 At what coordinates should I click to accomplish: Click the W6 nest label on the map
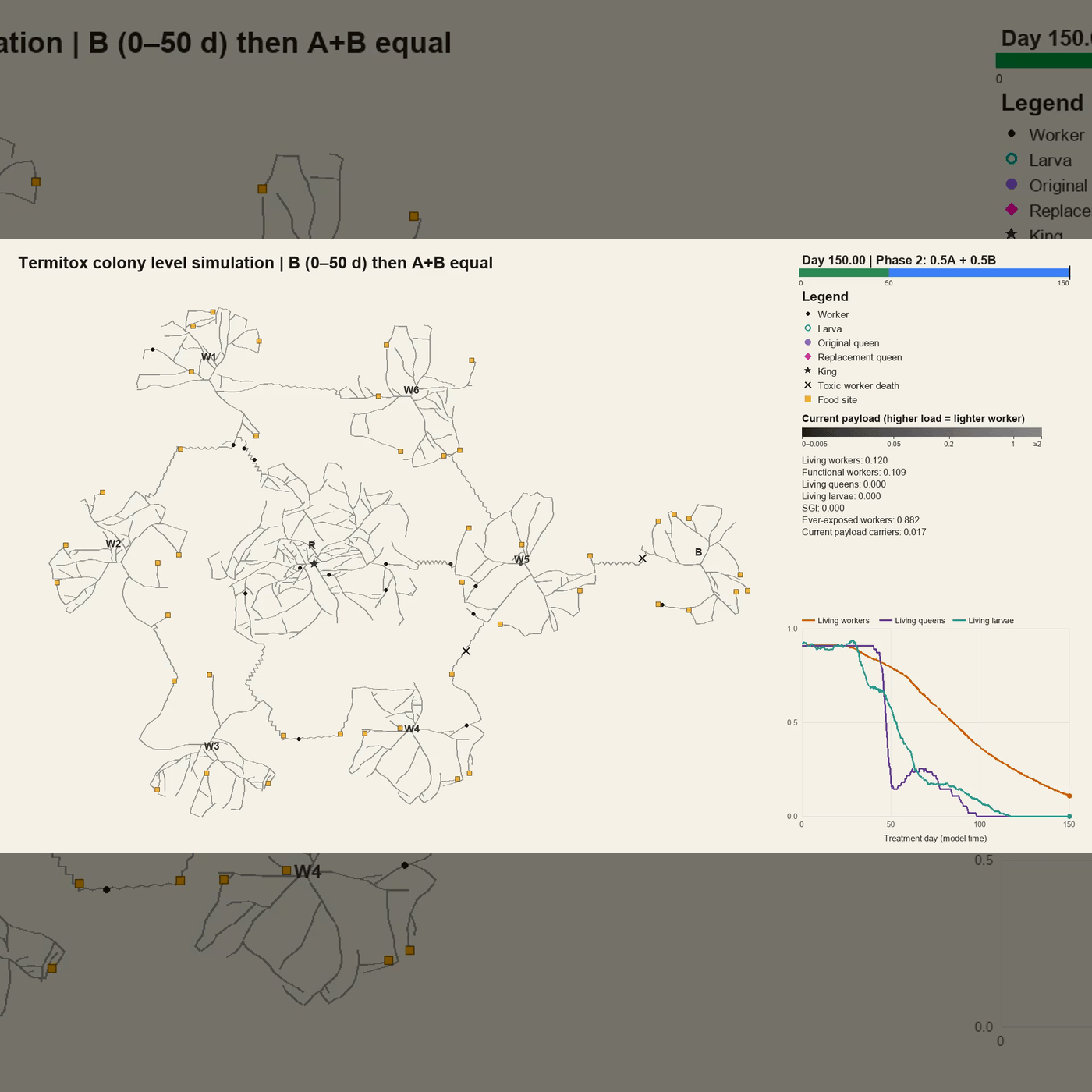tap(411, 390)
